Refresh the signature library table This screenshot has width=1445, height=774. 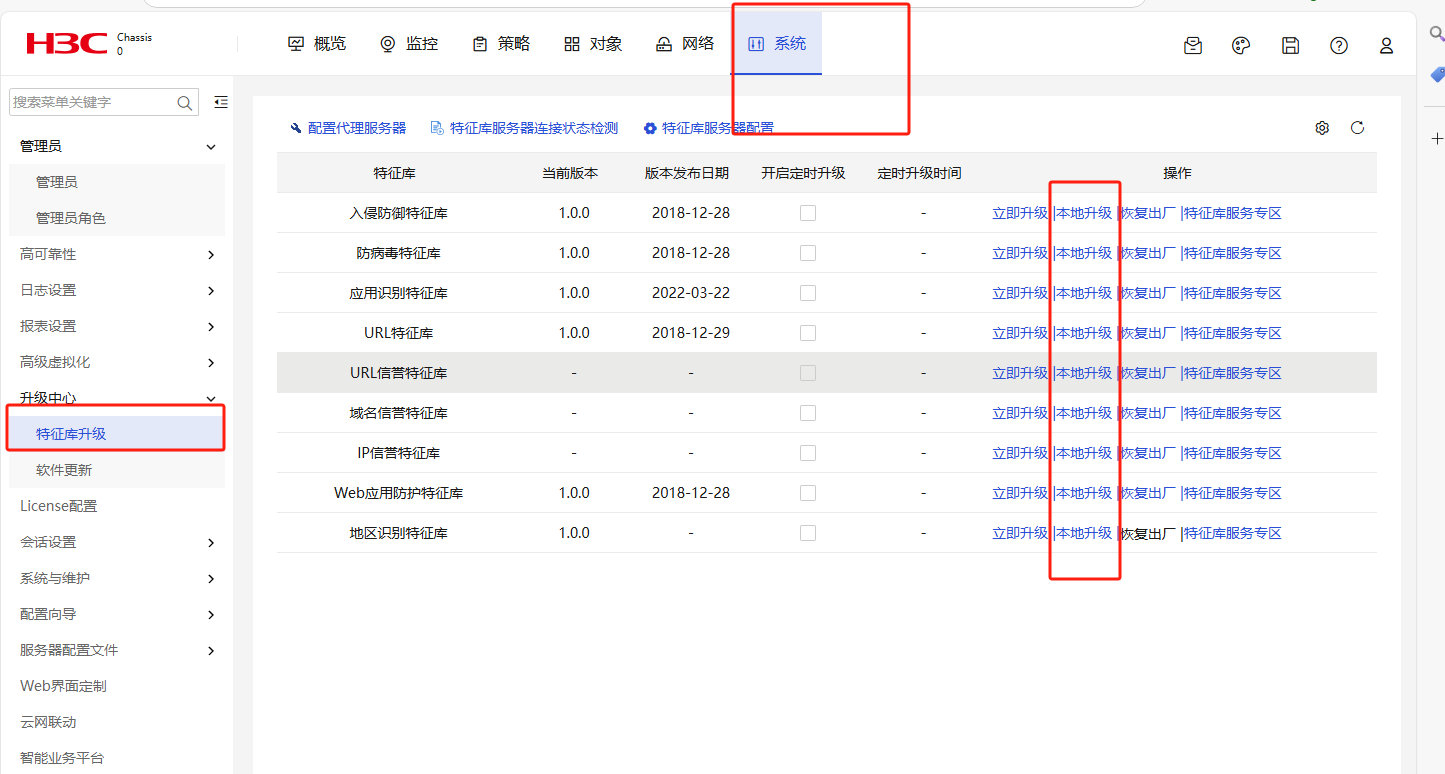click(1357, 128)
